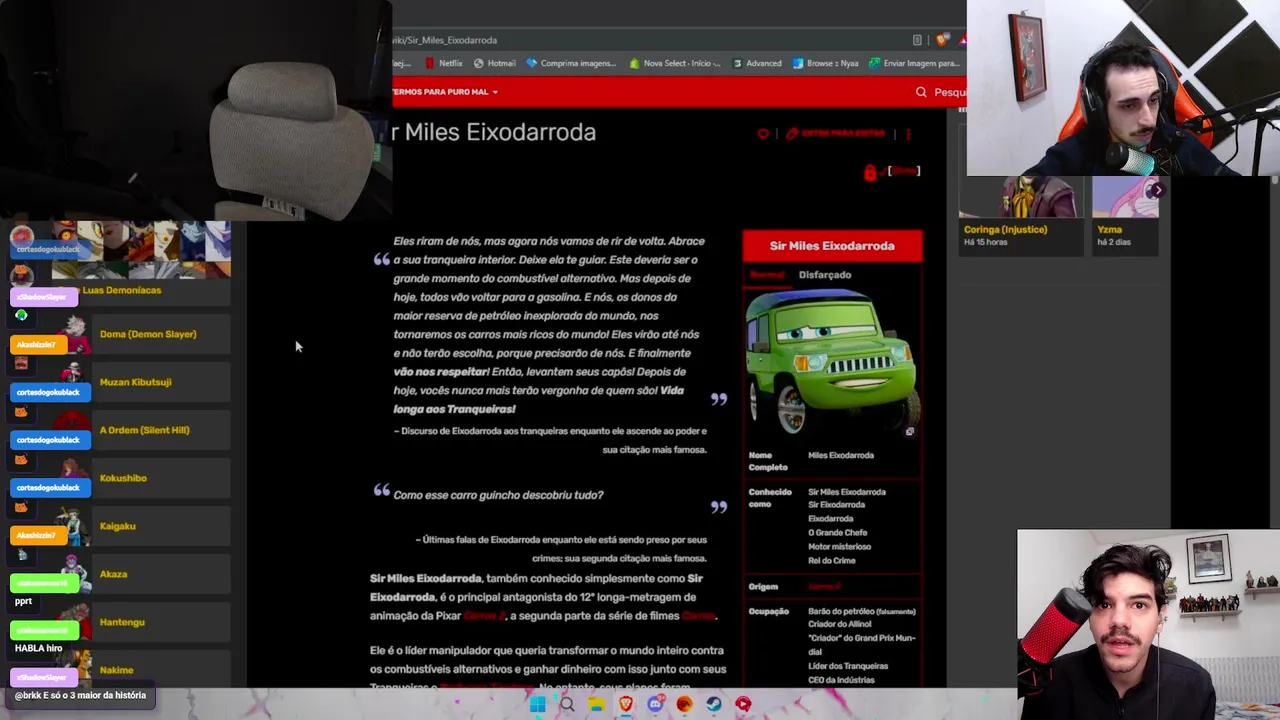The width and height of the screenshot is (1280, 720).
Task: Click the Origem red link in infobox
Action: point(824,587)
